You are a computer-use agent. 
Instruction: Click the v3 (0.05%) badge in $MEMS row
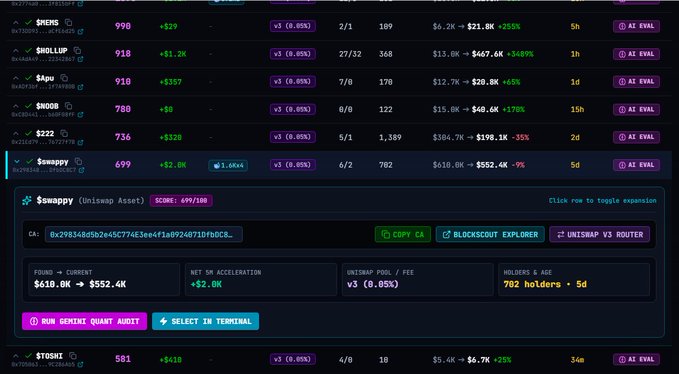click(293, 26)
